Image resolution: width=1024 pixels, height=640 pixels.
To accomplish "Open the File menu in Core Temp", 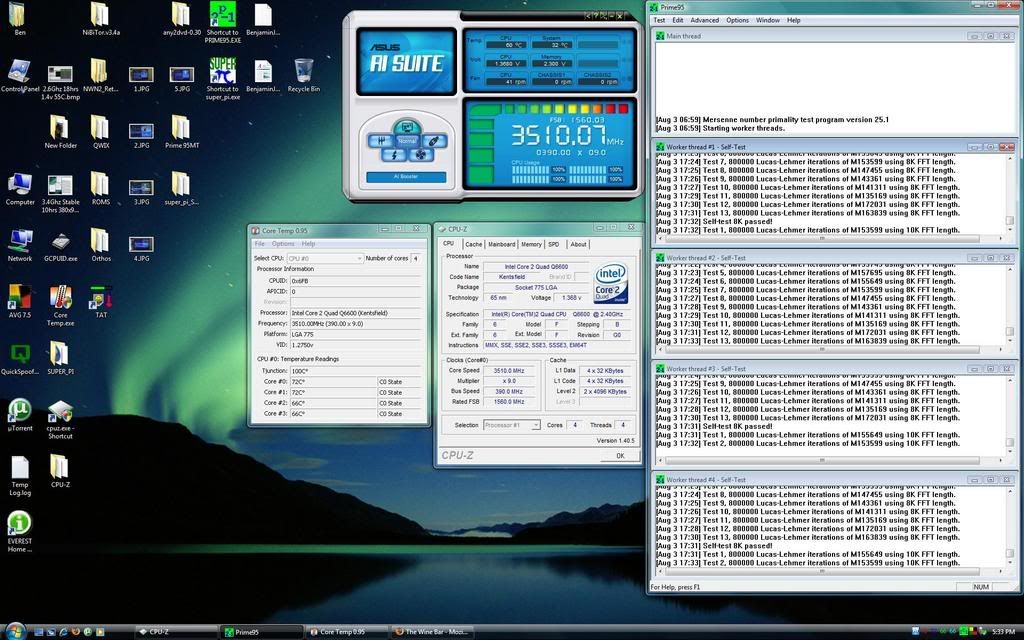I will pyautogui.click(x=259, y=244).
